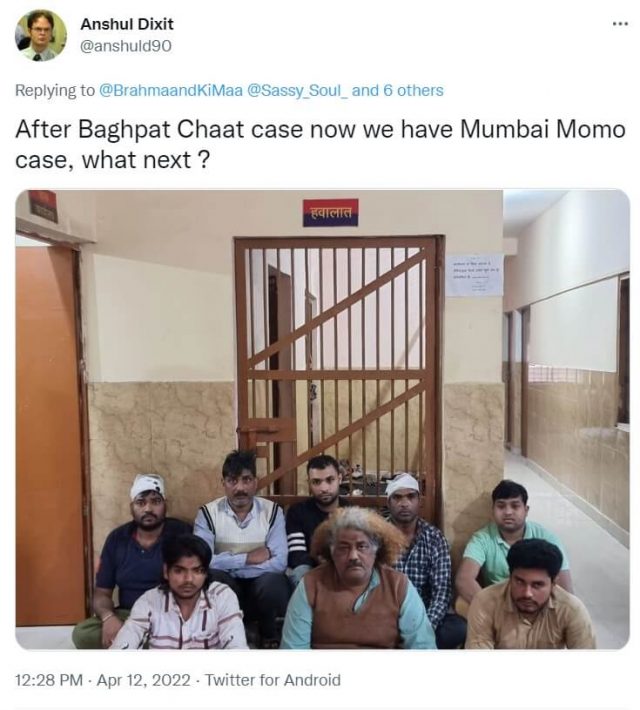Image resolution: width=640 pixels, height=710 pixels.
Task: Click the display name Anshul Dixit
Action: tap(127, 24)
